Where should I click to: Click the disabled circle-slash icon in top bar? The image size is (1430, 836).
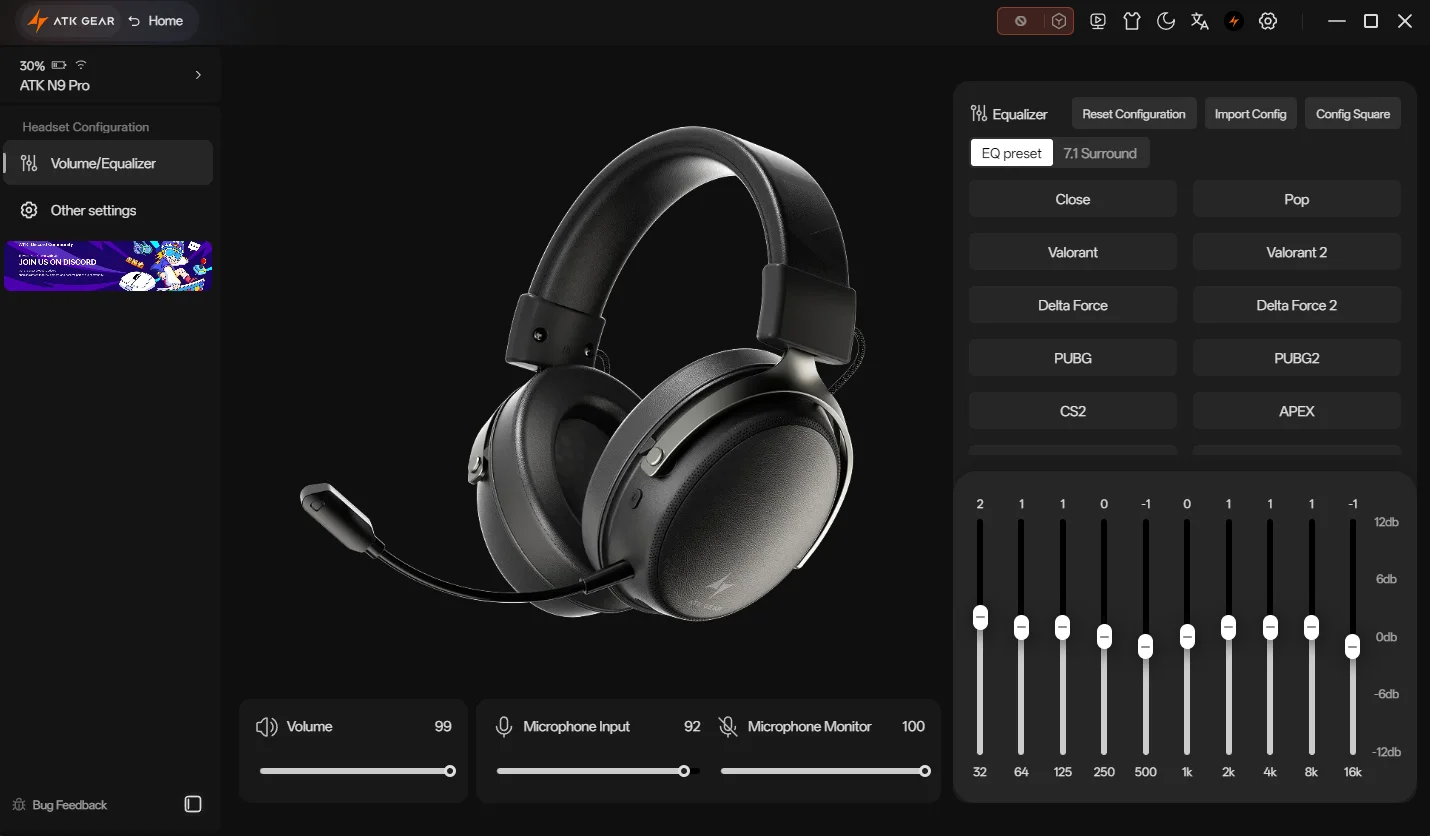point(1020,21)
